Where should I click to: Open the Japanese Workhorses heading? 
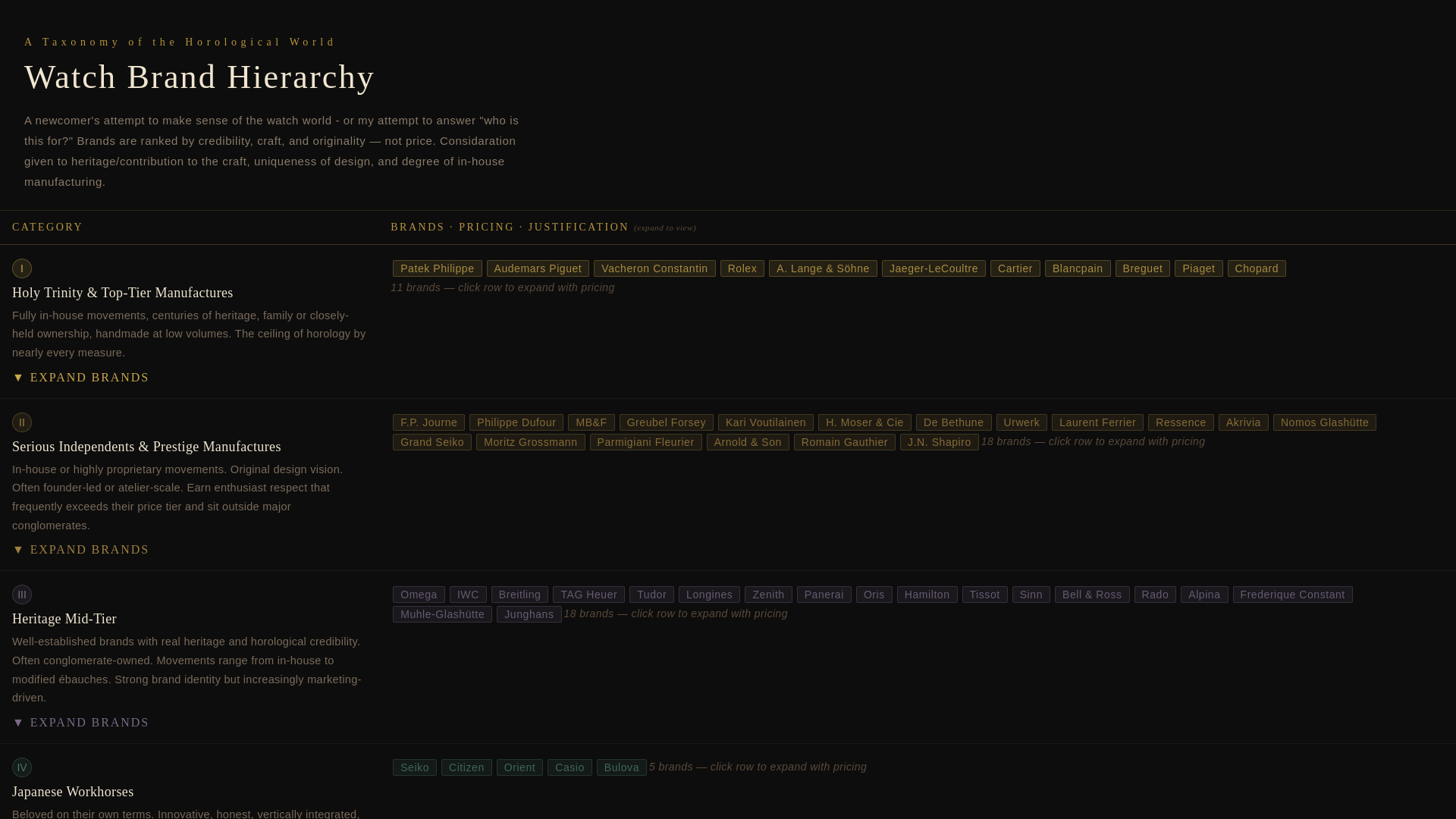click(x=73, y=792)
